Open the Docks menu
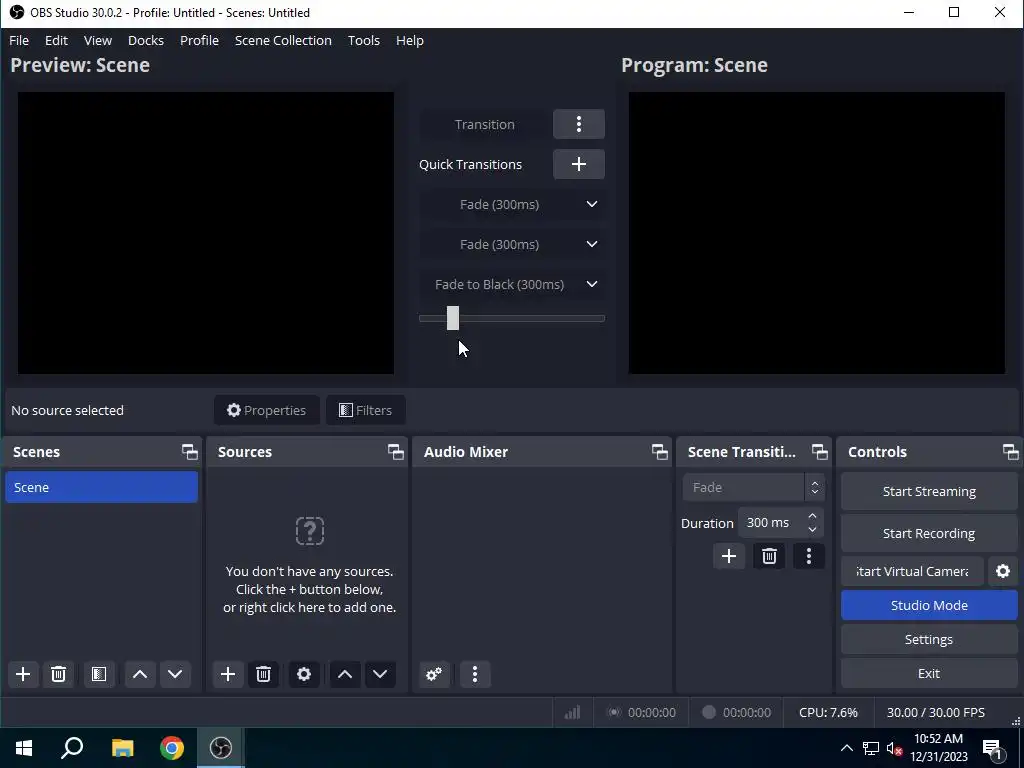 (146, 40)
